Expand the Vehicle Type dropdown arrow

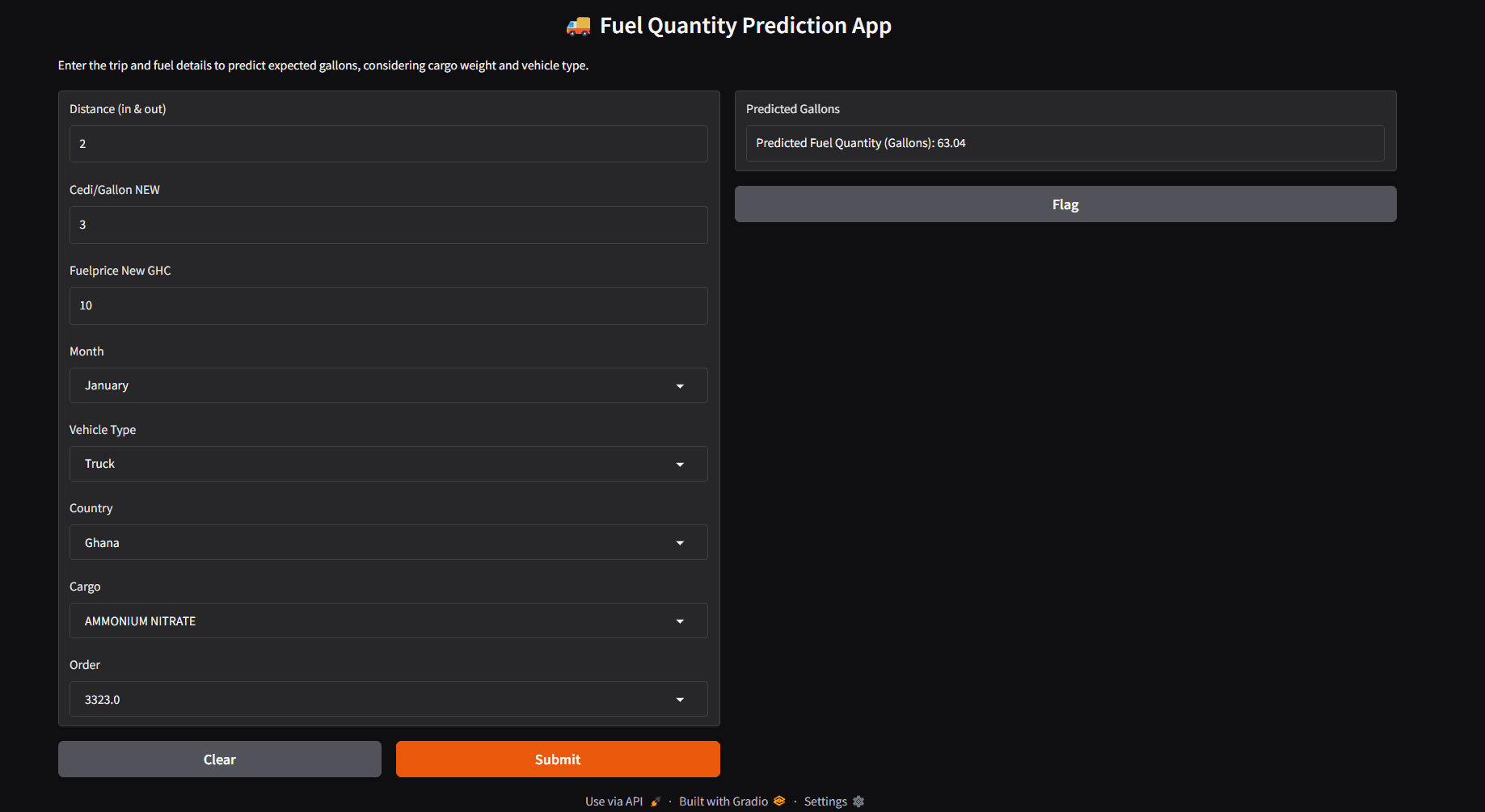tap(680, 465)
